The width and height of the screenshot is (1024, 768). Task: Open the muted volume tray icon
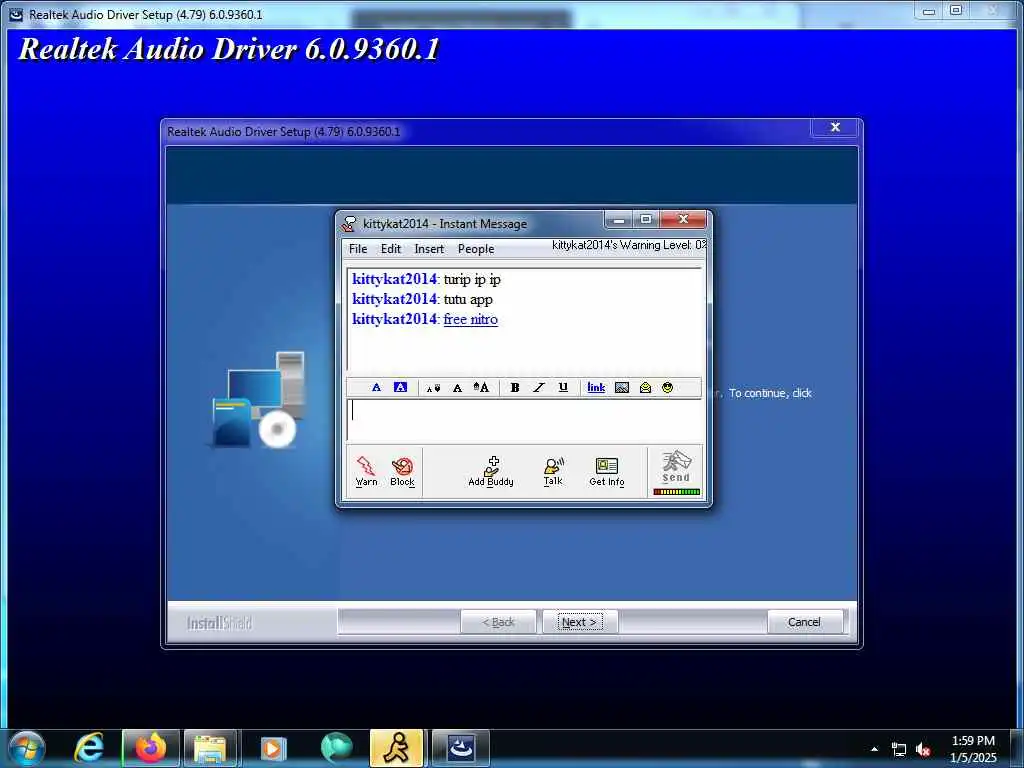click(x=923, y=750)
